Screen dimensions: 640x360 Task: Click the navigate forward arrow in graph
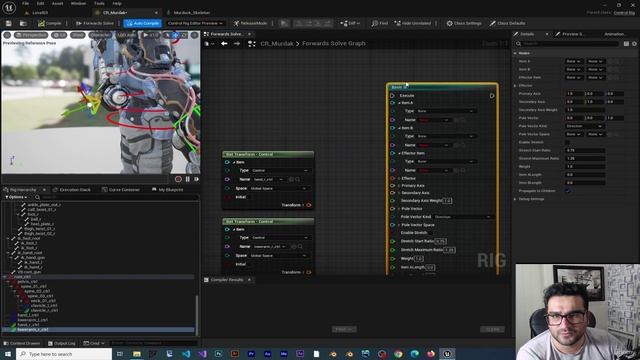click(237, 43)
